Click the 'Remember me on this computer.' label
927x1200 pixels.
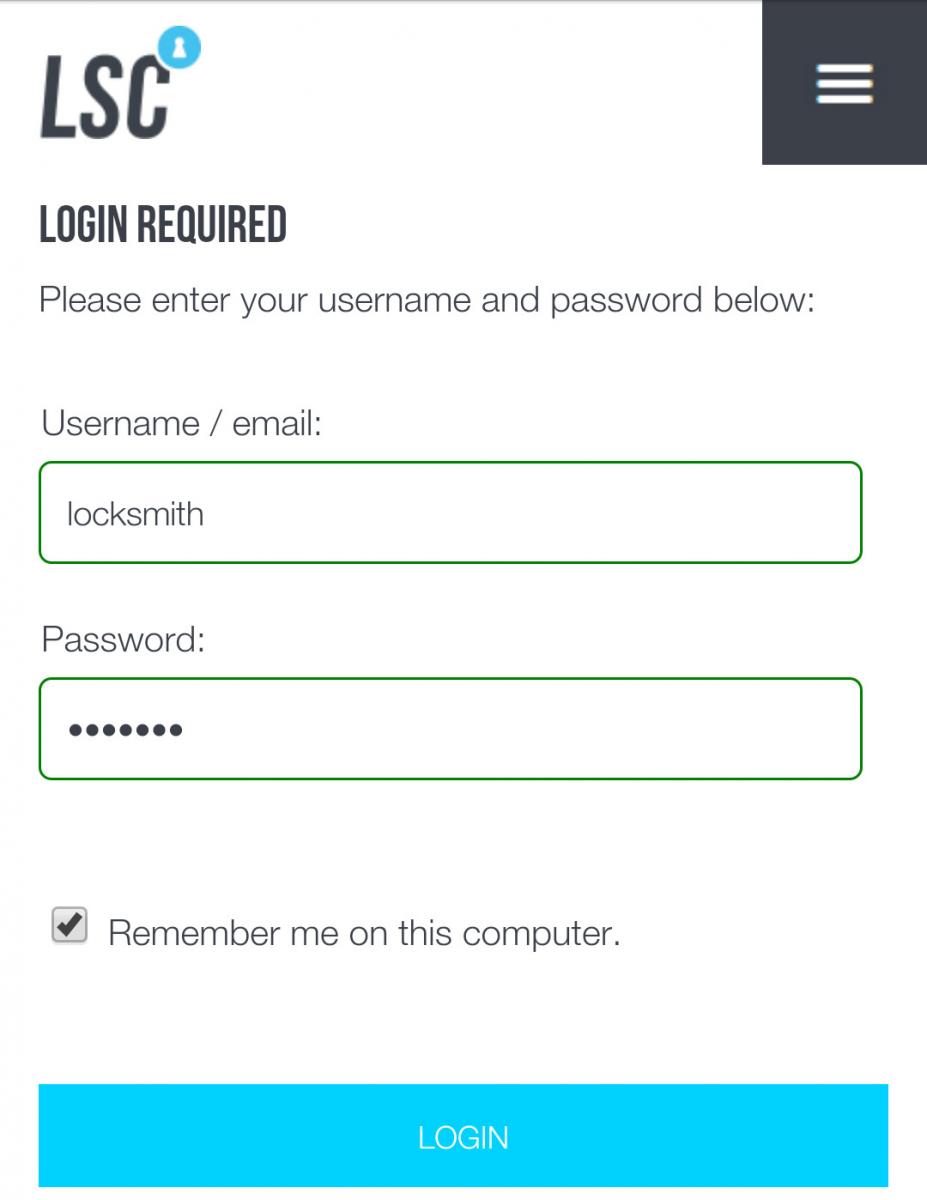(x=364, y=933)
